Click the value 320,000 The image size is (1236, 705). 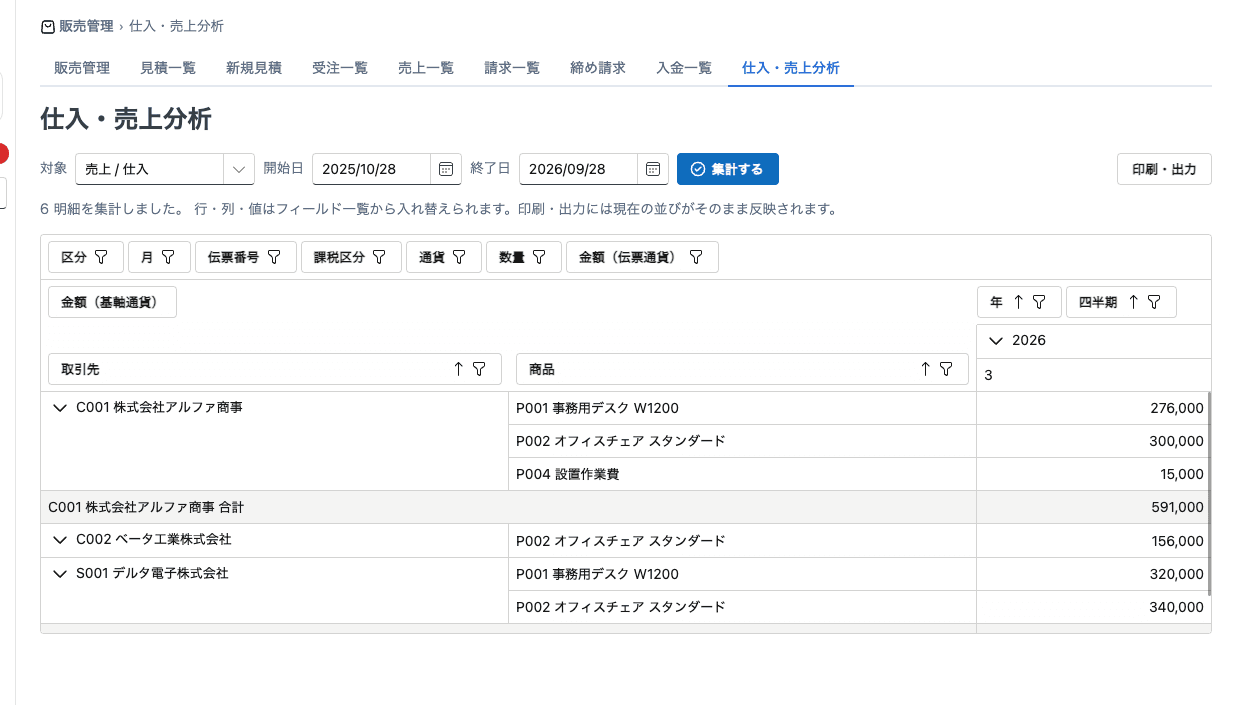coord(1177,574)
